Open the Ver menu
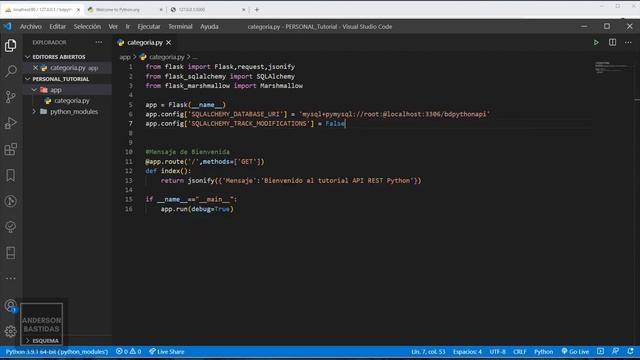640x360 pixels. [113, 27]
